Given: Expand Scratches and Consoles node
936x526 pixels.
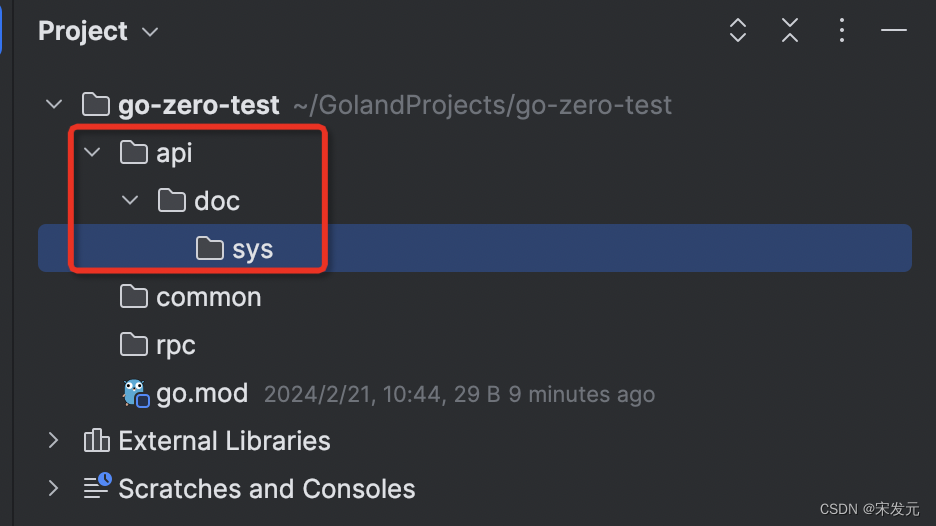Looking at the screenshot, I should tap(55, 489).
